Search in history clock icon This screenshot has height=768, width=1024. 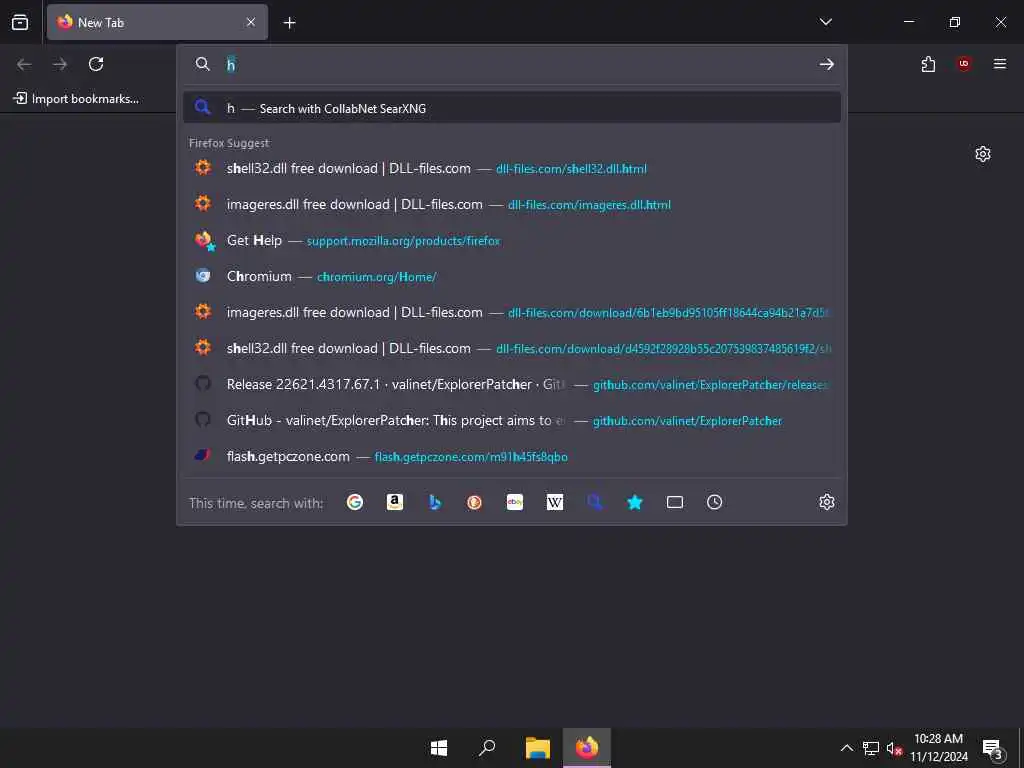click(x=714, y=502)
